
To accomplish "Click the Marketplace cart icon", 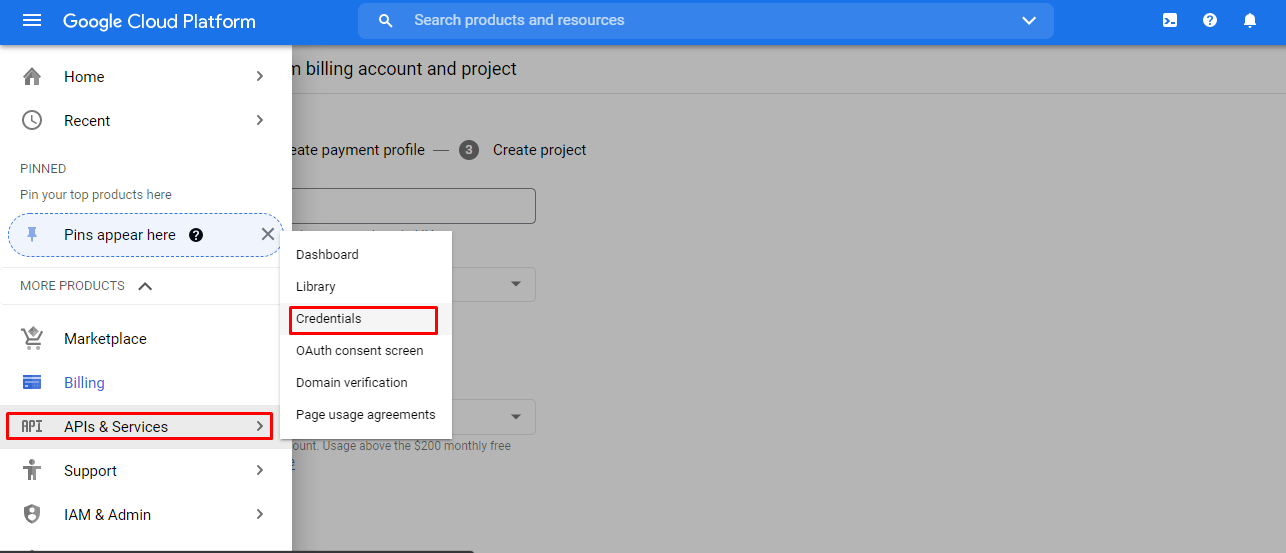I will tap(32, 338).
